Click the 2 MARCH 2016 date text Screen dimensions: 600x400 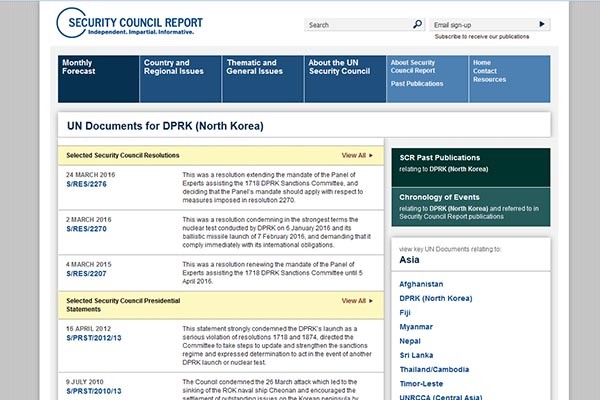click(x=89, y=220)
